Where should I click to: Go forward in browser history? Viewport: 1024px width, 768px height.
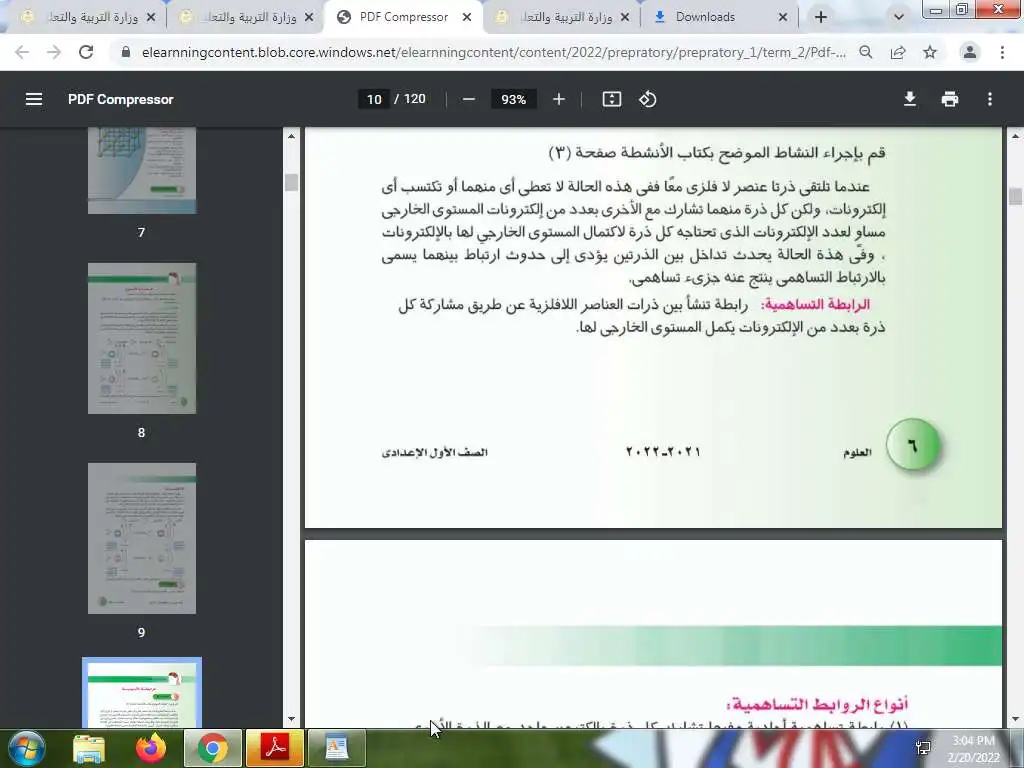click(54, 52)
